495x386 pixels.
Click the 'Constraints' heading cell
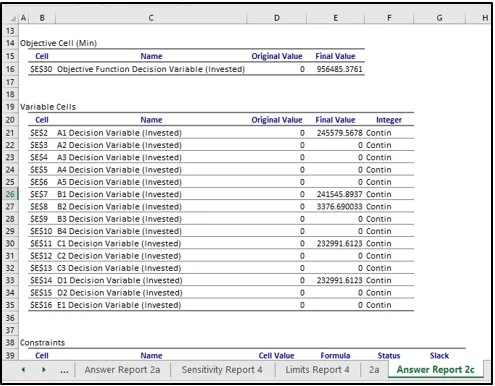click(42, 343)
